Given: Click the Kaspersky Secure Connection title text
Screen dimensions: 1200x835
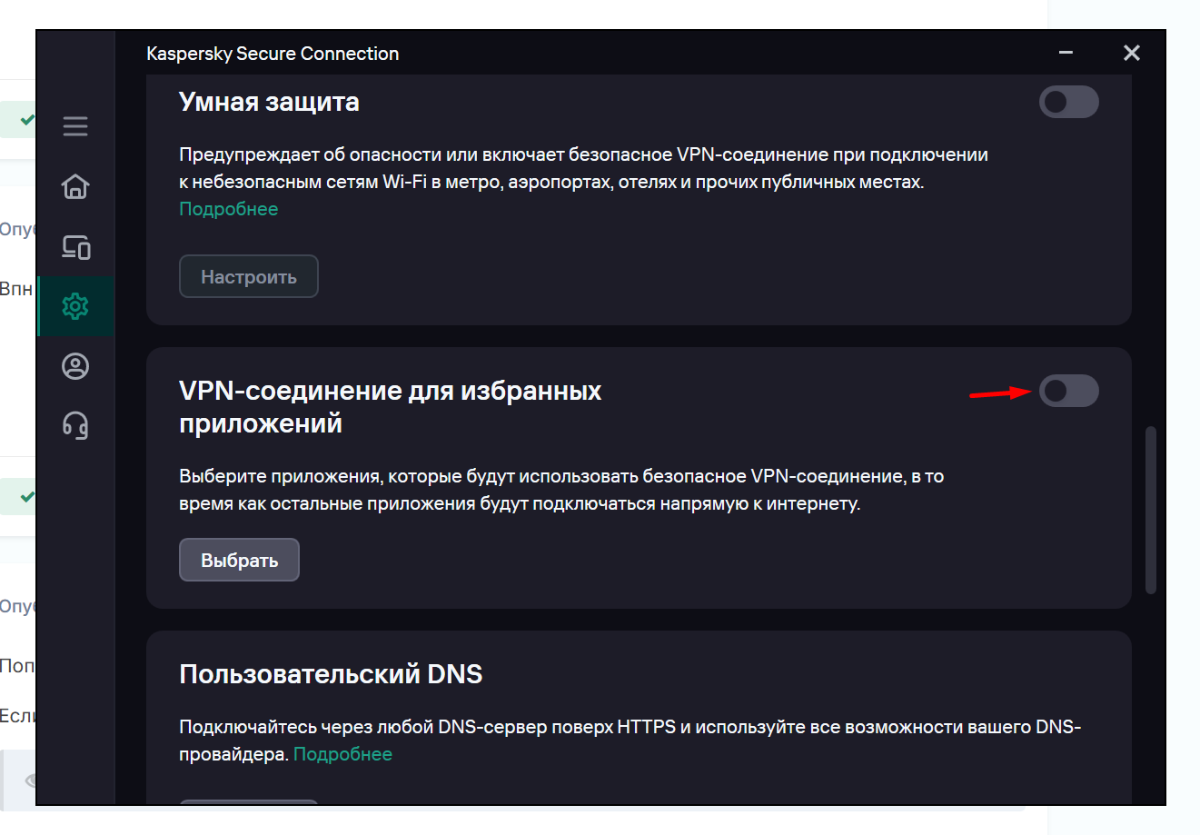Looking at the screenshot, I should click(273, 54).
